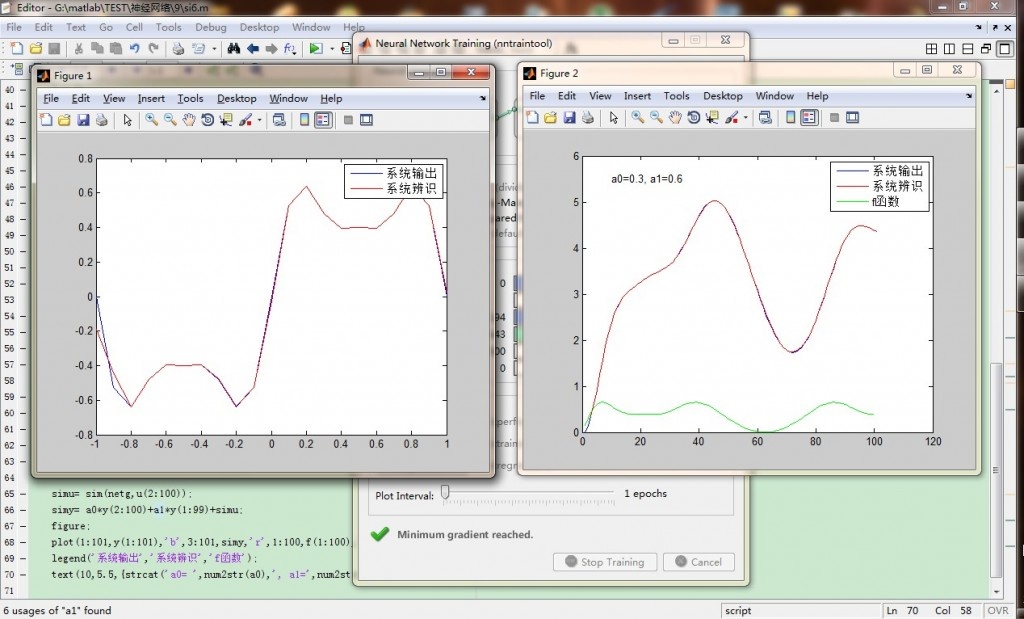The image size is (1024, 619).
Task: Toggle Pan hand tool in Figure 1
Action: 189,120
